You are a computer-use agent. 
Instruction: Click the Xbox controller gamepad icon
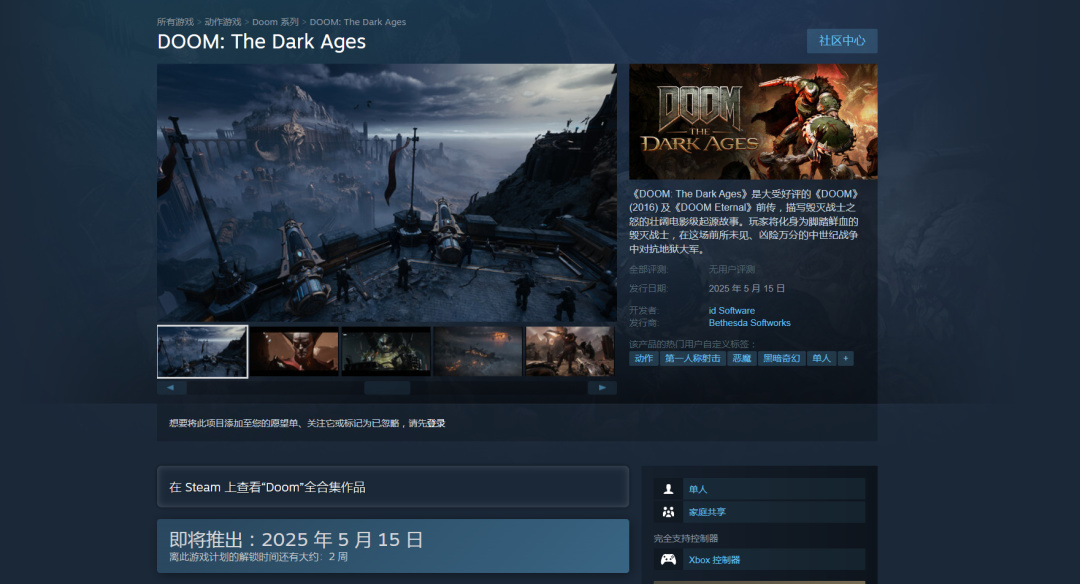668,559
